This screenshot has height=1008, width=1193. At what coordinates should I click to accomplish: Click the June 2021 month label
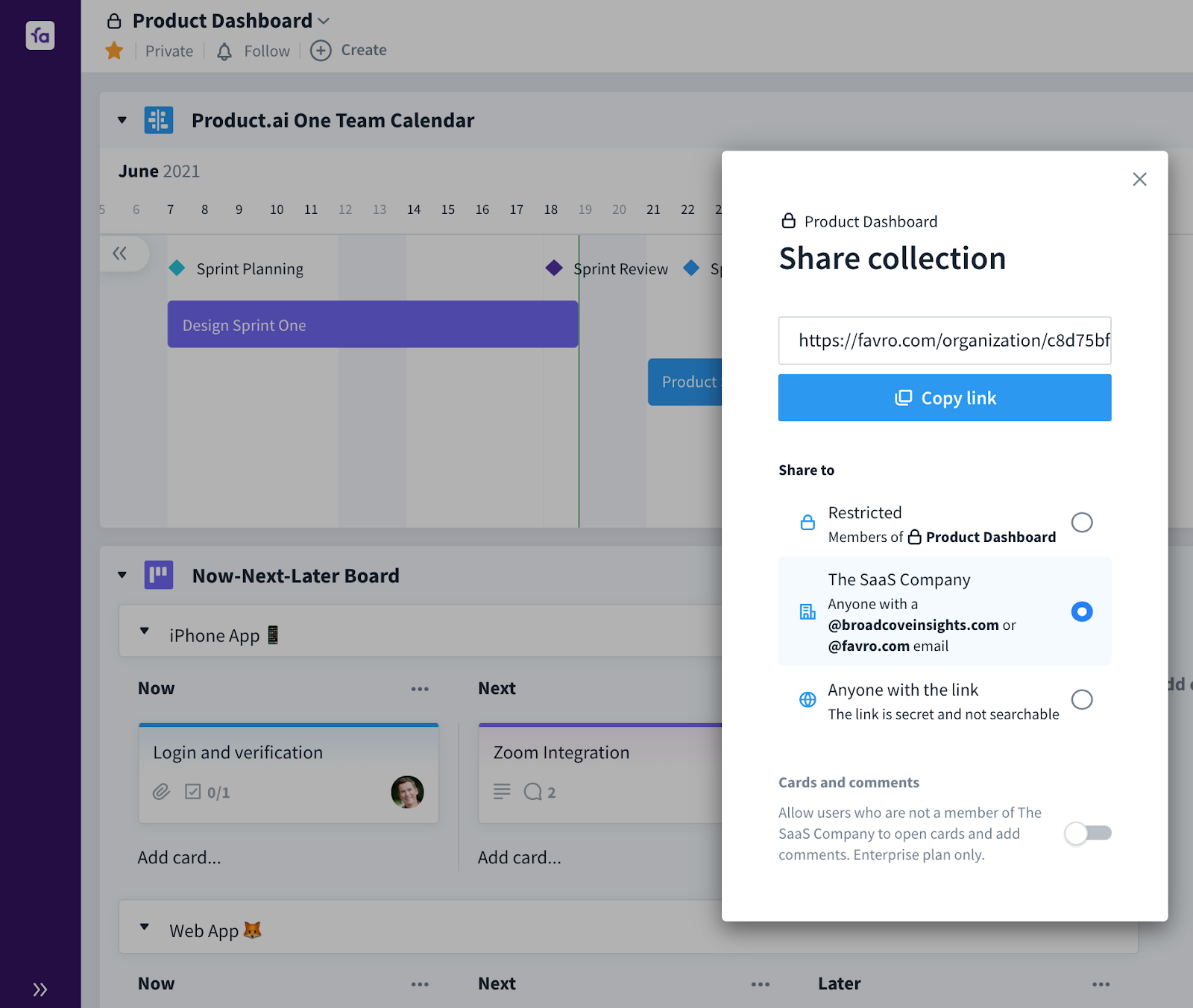159,171
